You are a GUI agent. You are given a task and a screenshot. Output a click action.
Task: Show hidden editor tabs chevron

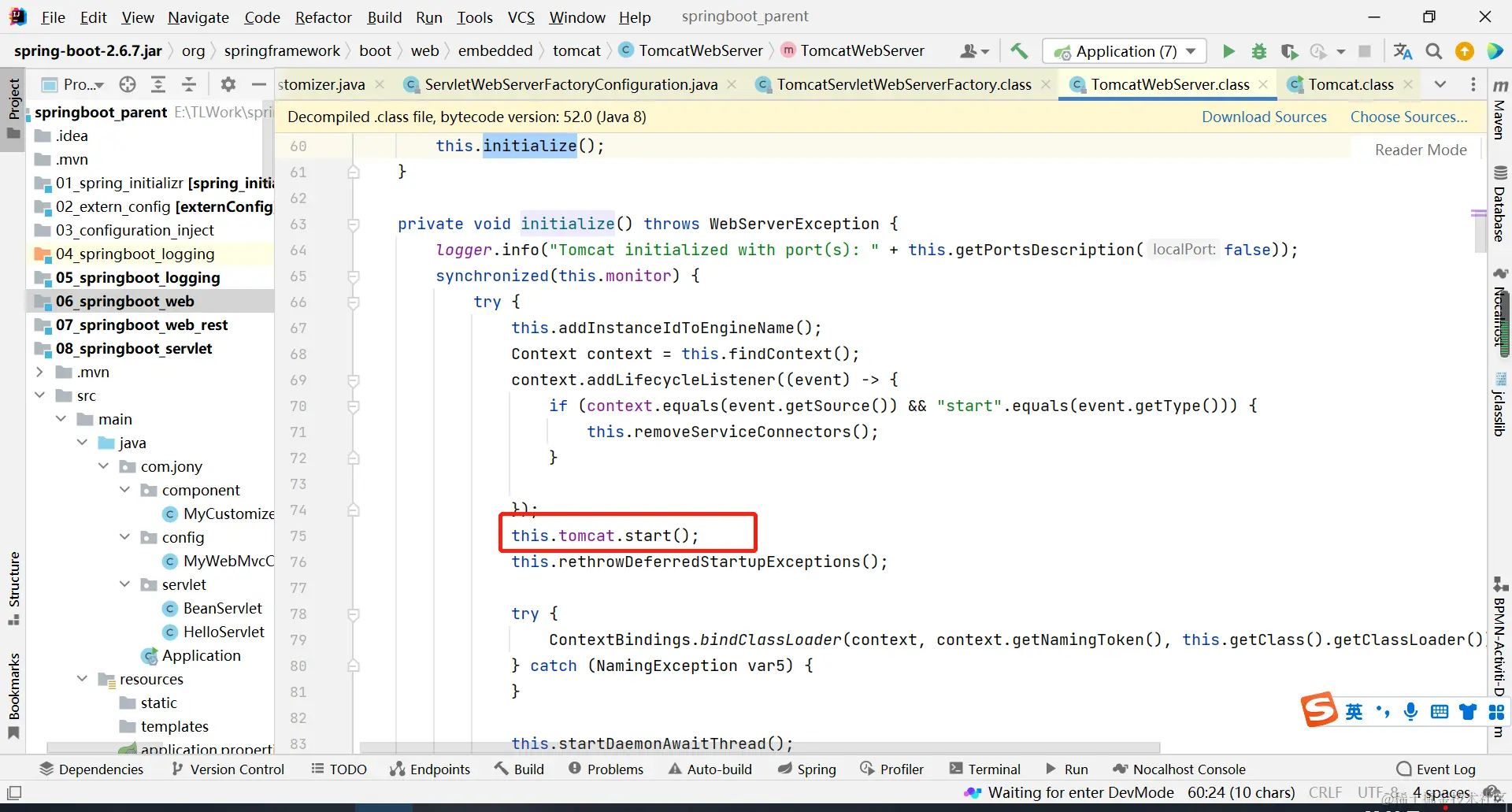1440,84
